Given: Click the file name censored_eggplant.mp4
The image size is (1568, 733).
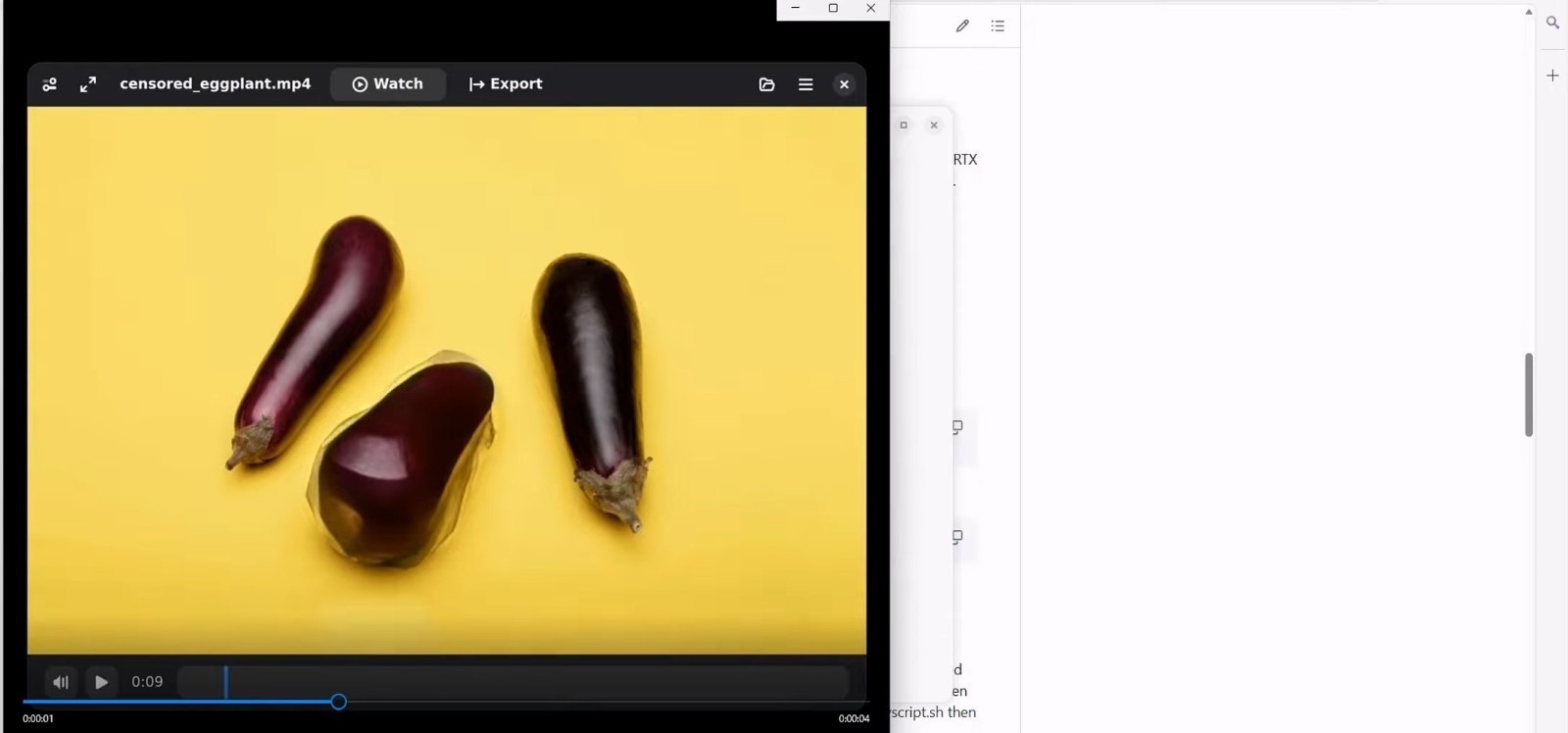Looking at the screenshot, I should click(x=215, y=84).
